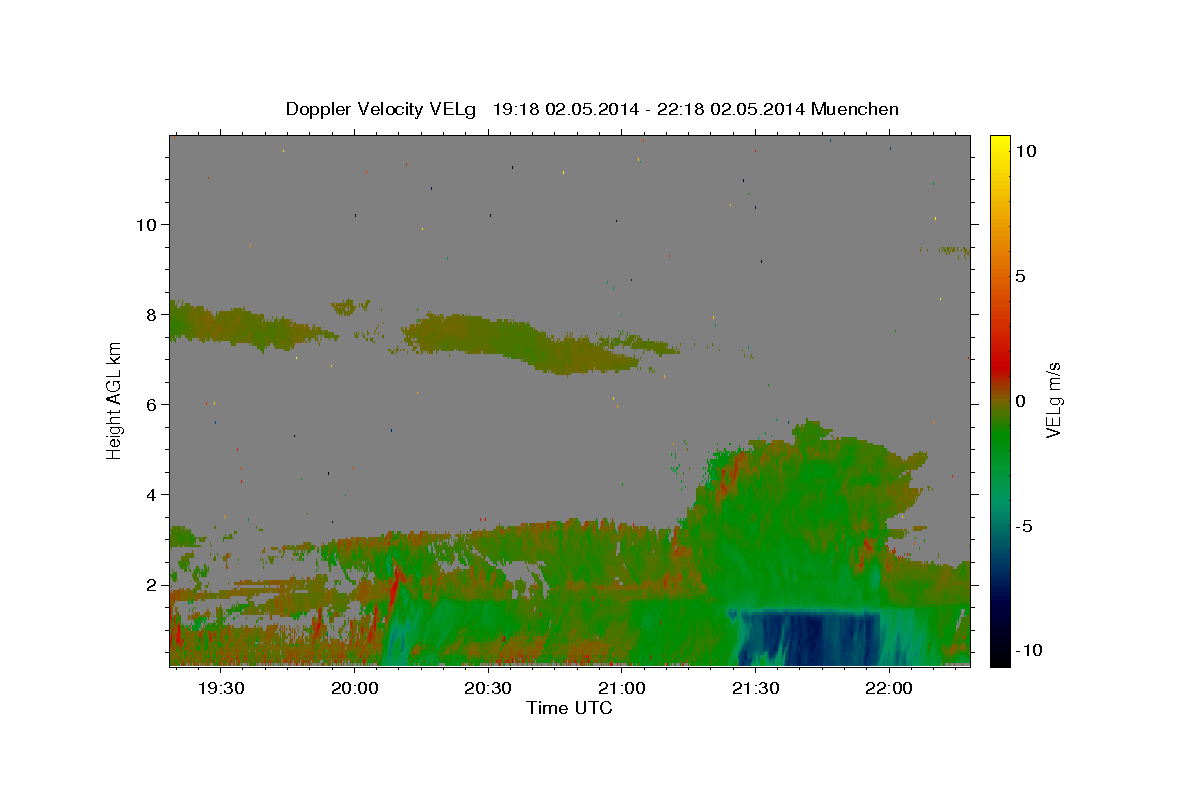Image resolution: width=1200 pixels, height=800 pixels.
Task: Click the colorbar label 'VELg m/s'
Action: pyautogui.click(x=1054, y=400)
